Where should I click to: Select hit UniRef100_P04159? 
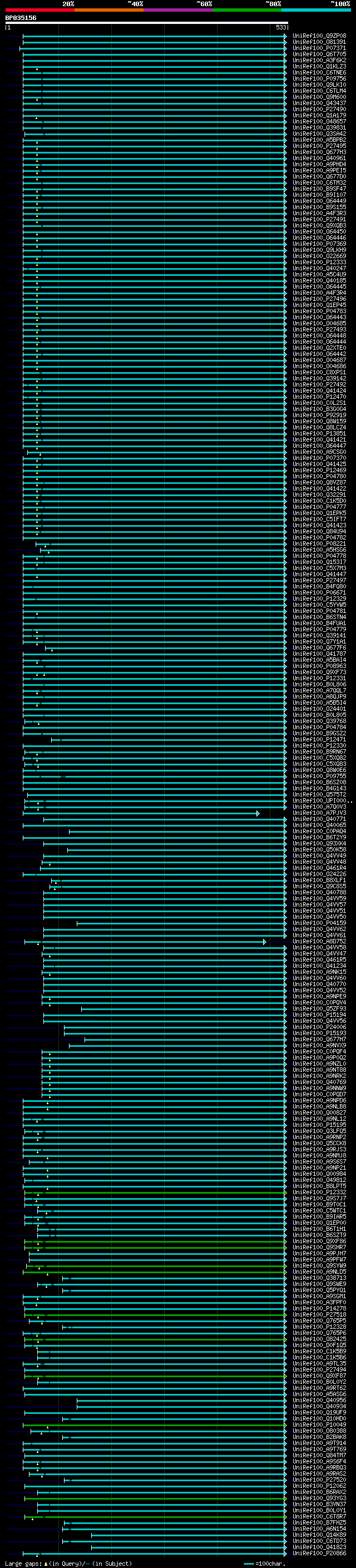click(x=319, y=923)
